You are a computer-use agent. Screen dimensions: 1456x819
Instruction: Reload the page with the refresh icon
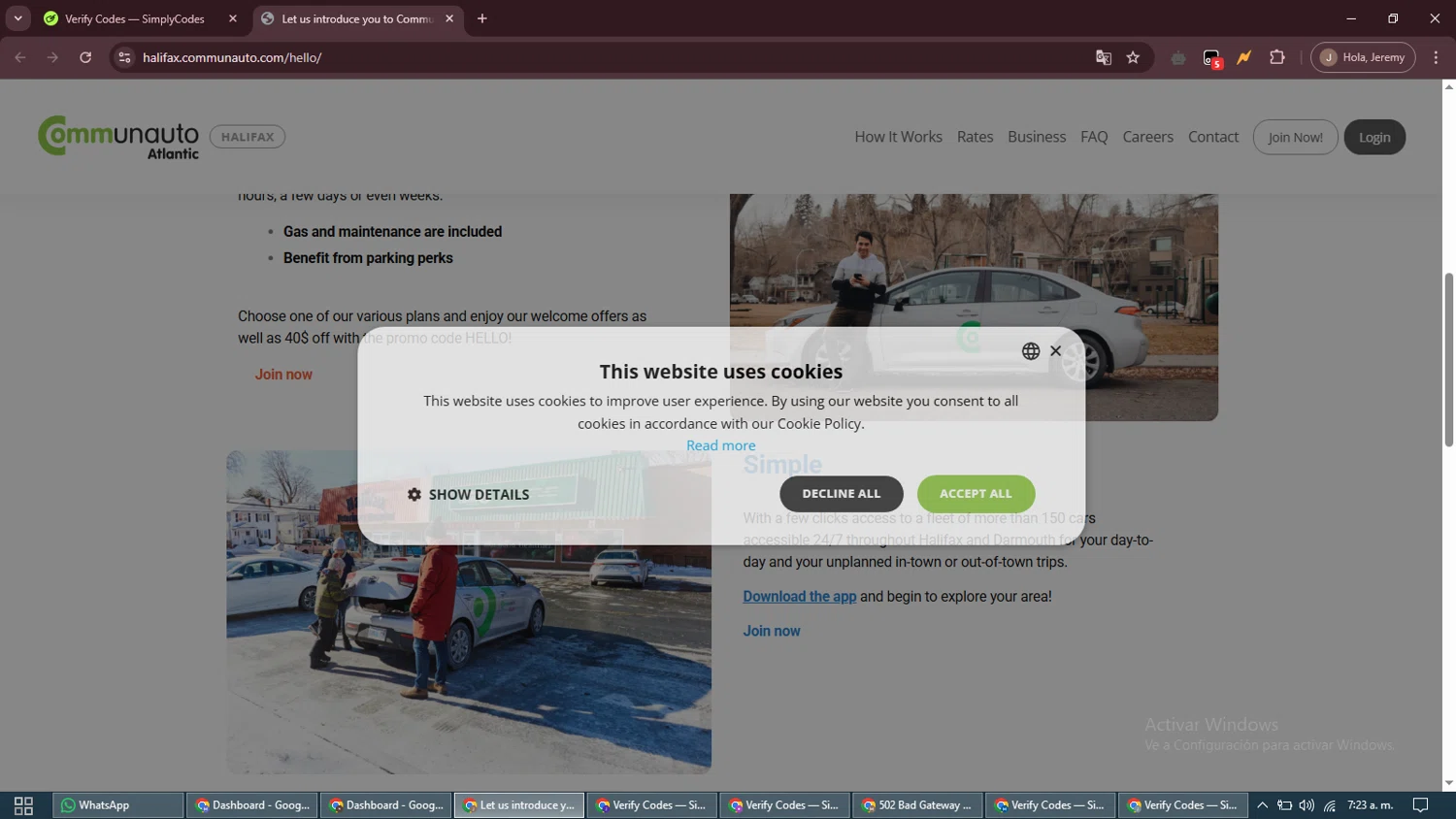point(85,57)
